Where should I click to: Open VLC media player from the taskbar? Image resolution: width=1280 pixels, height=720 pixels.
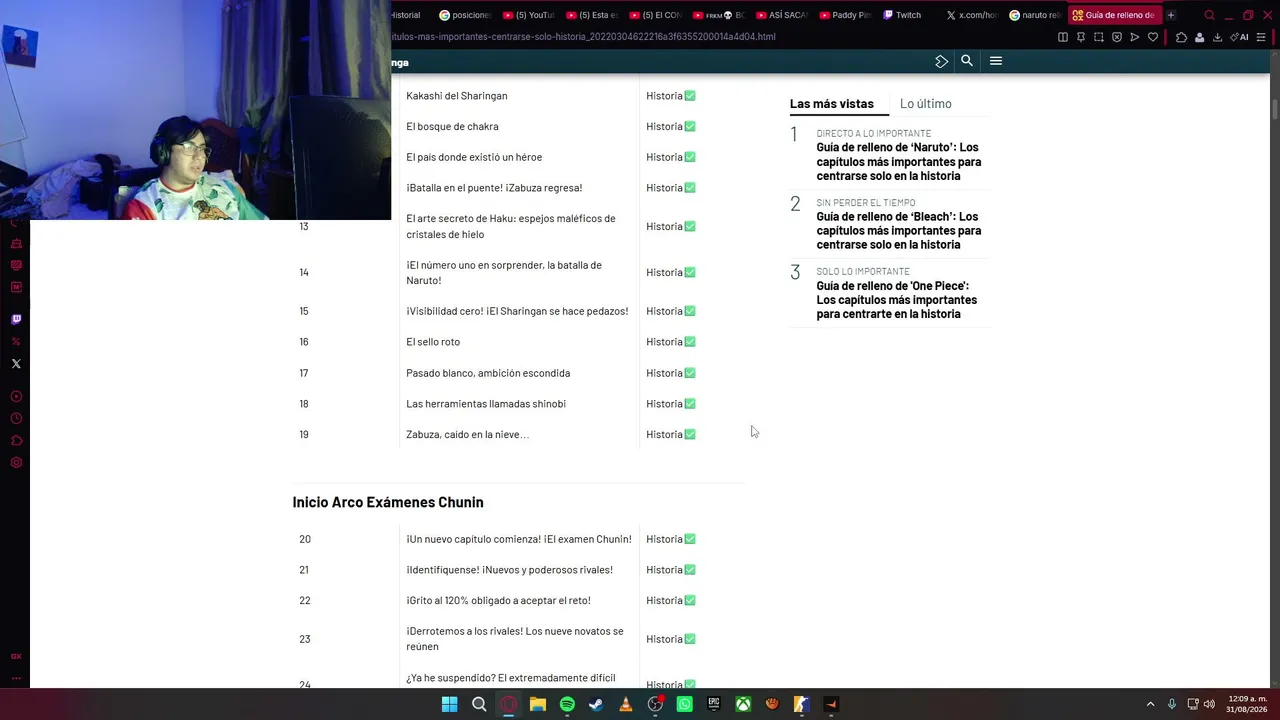pos(626,704)
